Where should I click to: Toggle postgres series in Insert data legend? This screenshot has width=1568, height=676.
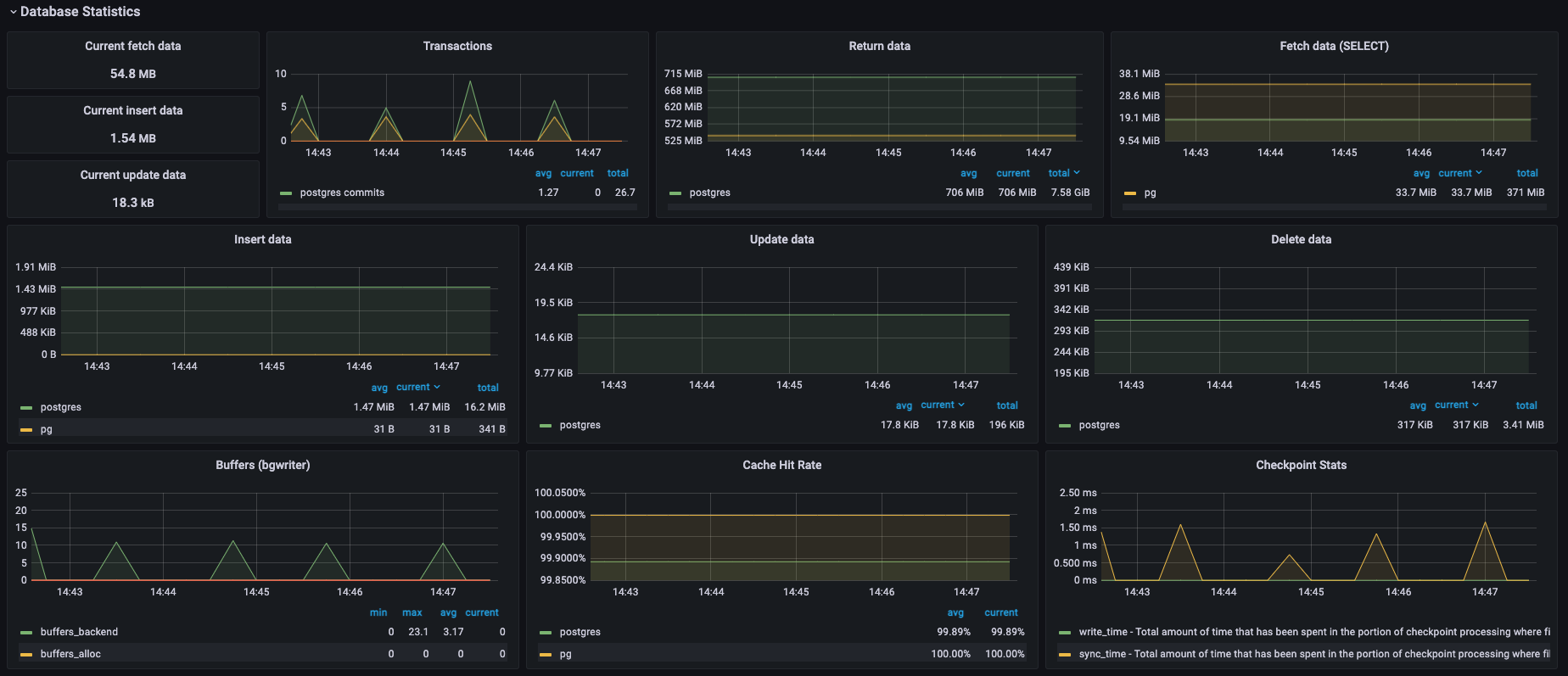(60, 407)
